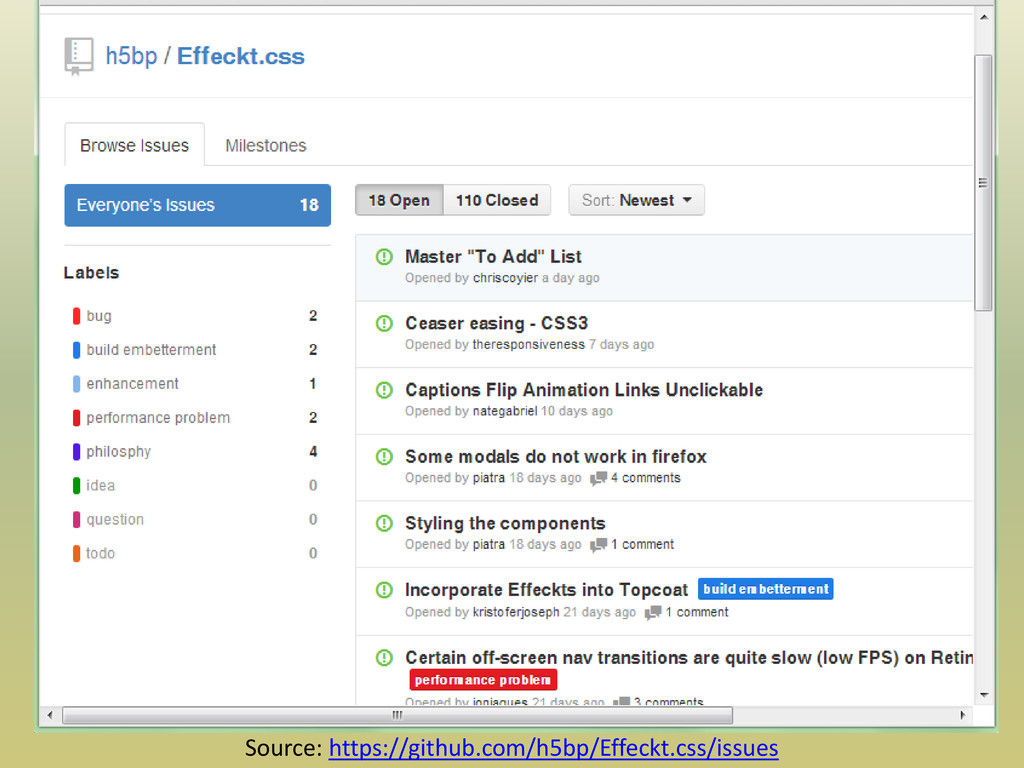
Task: Open Styling the components issue
Action: pos(505,523)
